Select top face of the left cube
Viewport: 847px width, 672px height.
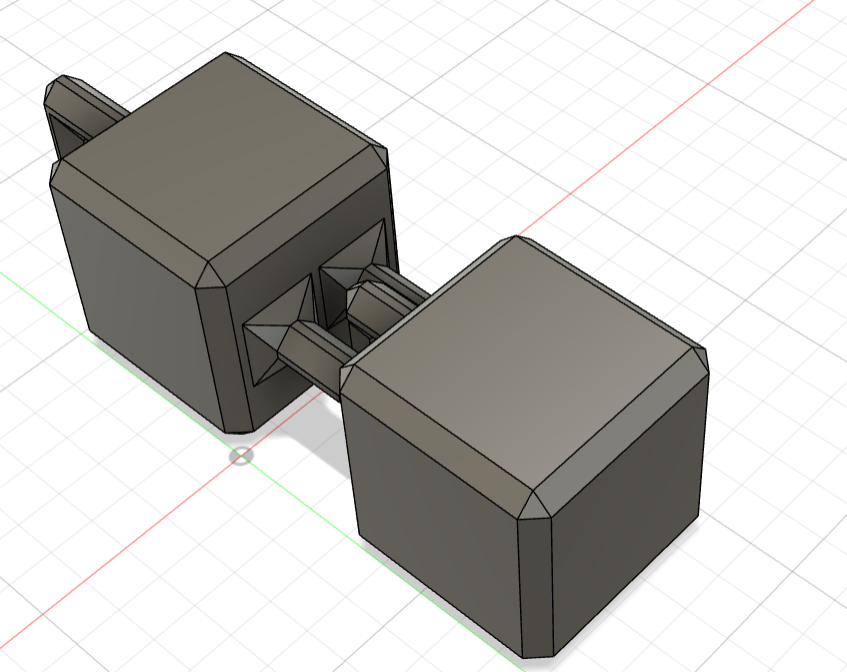(x=219, y=158)
